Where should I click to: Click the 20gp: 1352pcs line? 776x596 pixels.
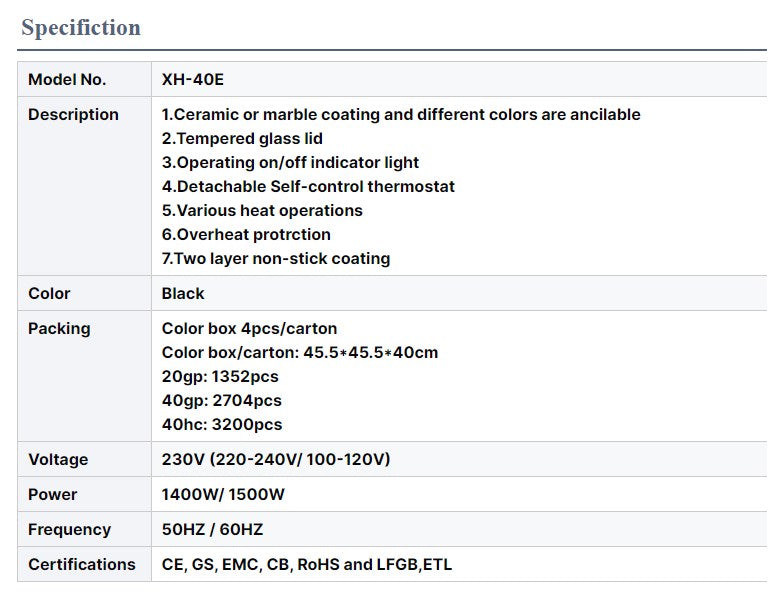[220, 377]
